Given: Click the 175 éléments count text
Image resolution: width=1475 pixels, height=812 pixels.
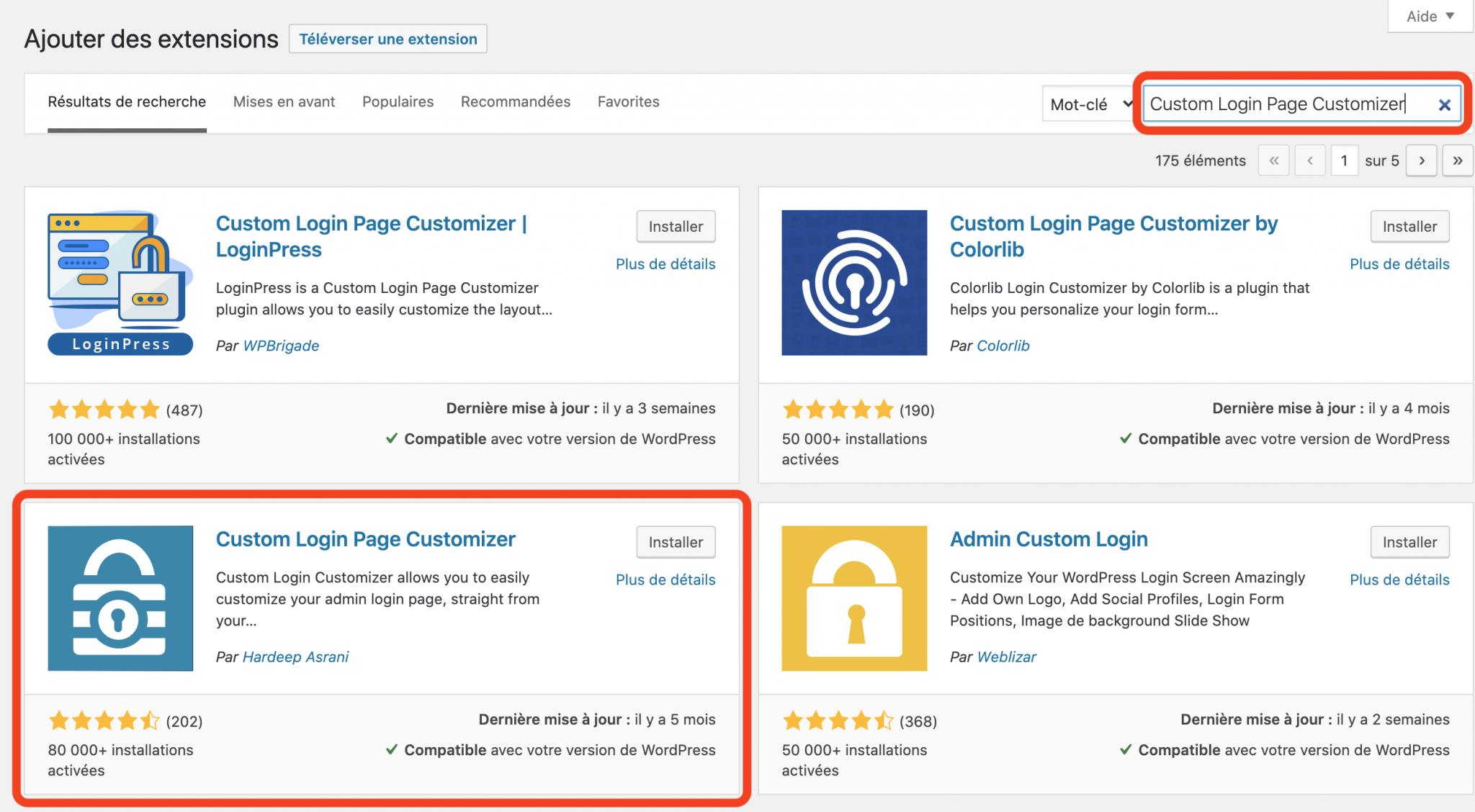Looking at the screenshot, I should tap(1200, 161).
